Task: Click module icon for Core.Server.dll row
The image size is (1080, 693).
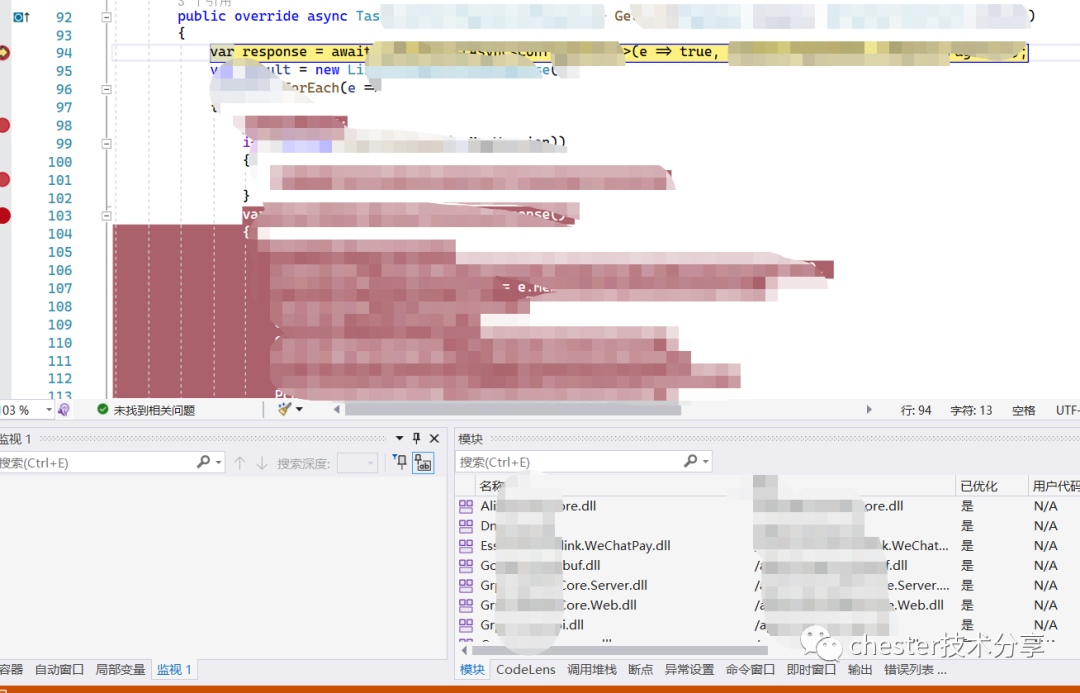Action: tap(466, 586)
